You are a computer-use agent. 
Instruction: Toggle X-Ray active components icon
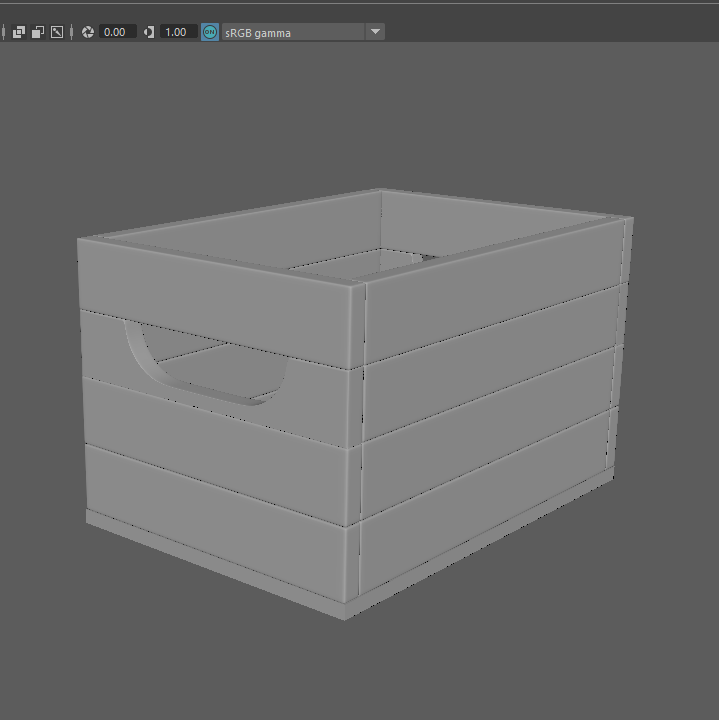pos(38,32)
